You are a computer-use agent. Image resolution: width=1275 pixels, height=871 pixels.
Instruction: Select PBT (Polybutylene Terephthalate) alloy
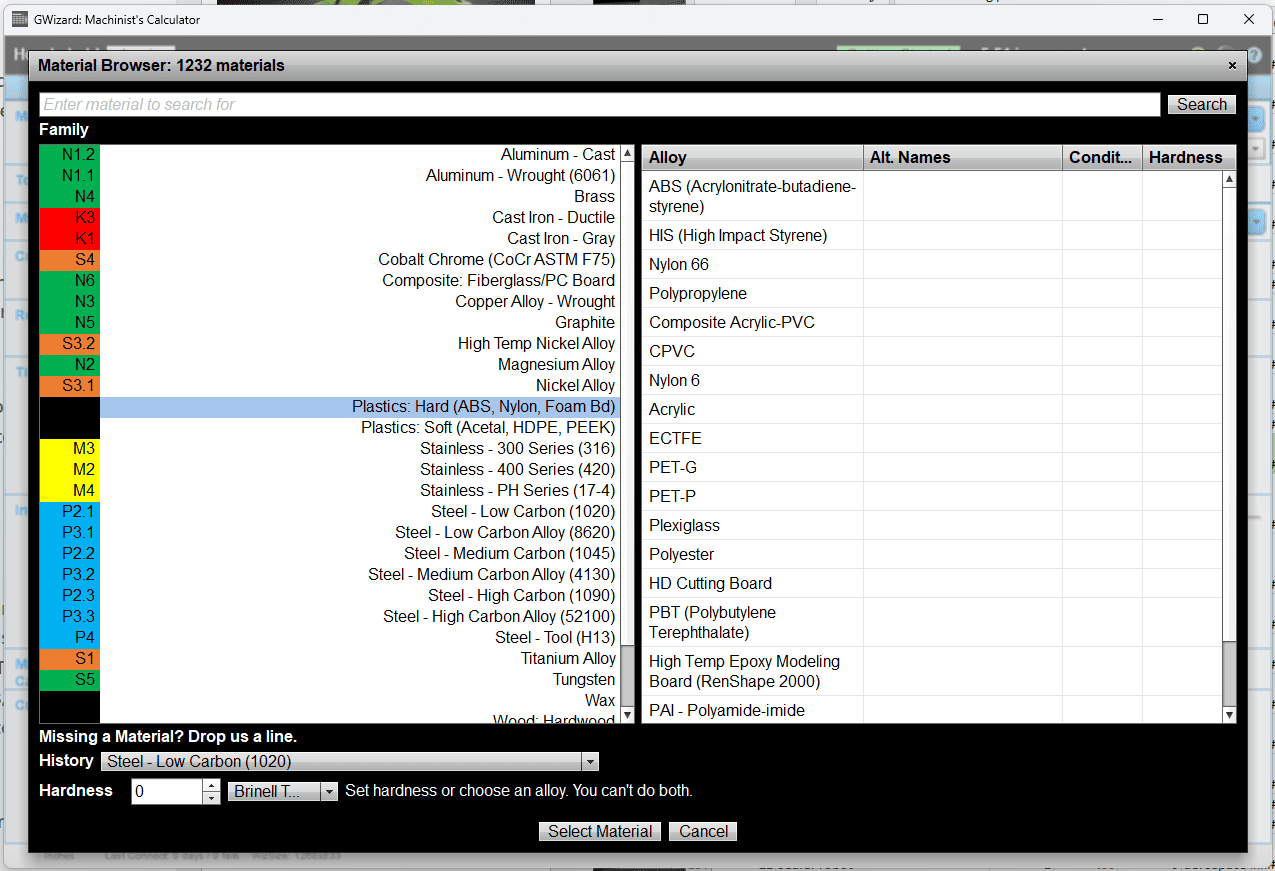point(932,622)
